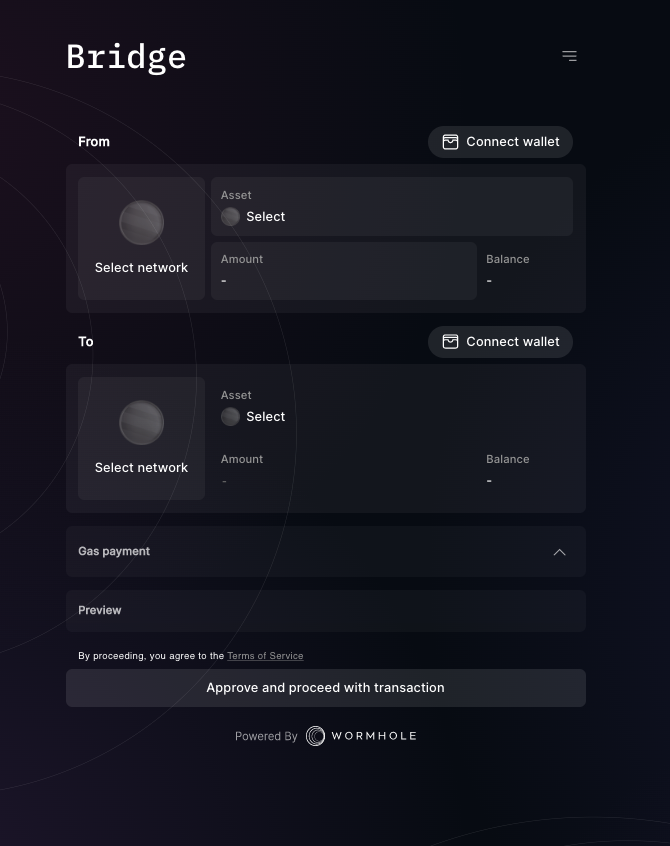Click the token circle icon beside From Asset Select
This screenshot has width=670, height=846.
coord(230,216)
